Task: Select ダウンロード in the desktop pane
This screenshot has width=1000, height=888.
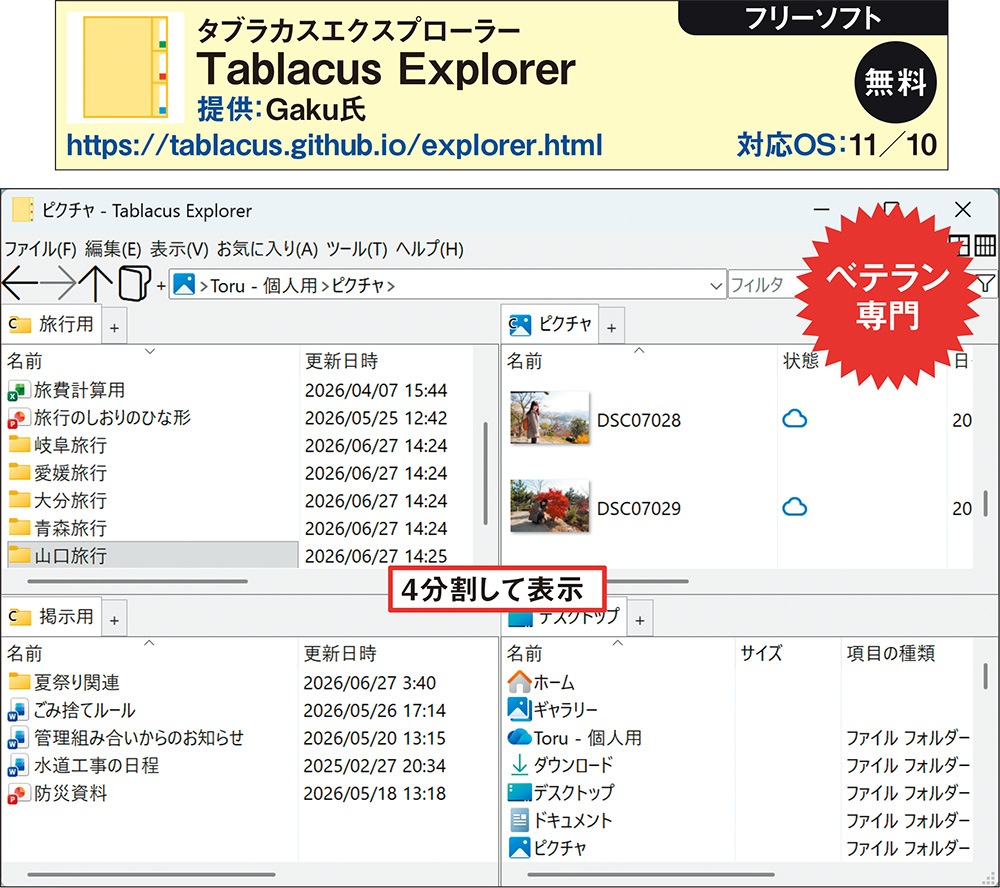Action: 560,765
